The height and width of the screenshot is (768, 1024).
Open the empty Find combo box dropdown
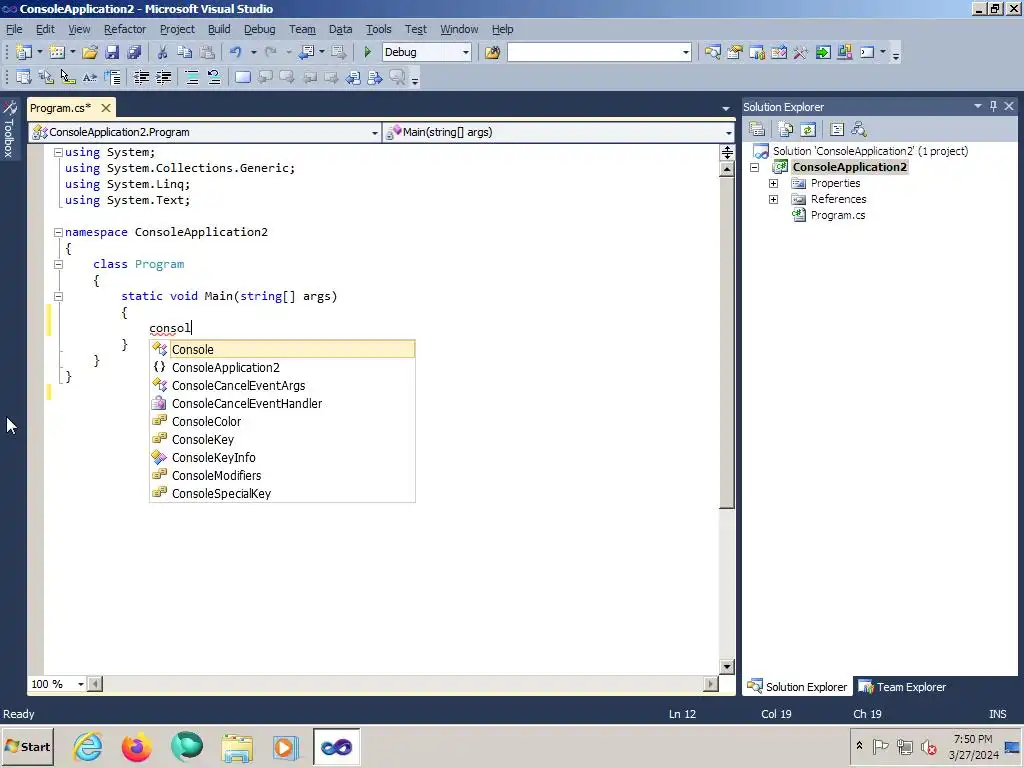(x=686, y=52)
